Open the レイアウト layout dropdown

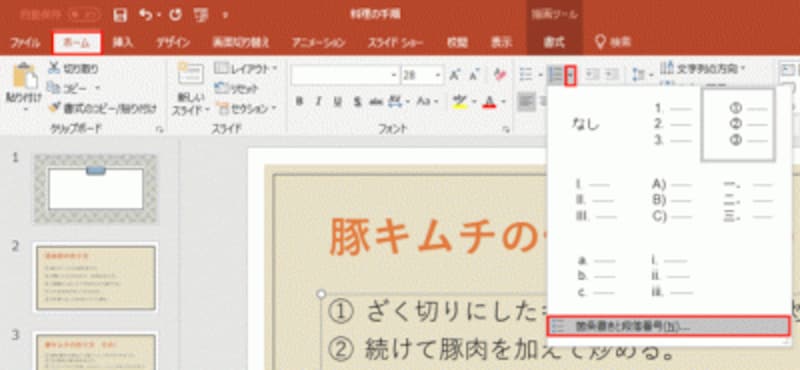pos(246,68)
